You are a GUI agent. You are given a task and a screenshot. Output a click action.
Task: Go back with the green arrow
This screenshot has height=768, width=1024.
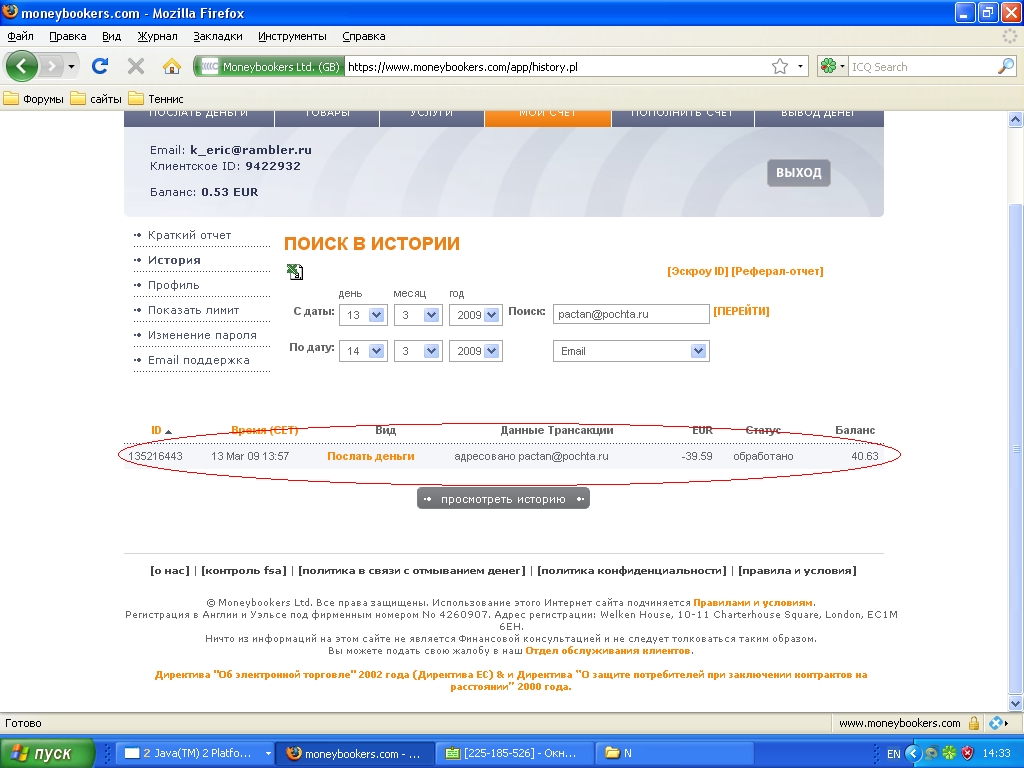pyautogui.click(x=22, y=66)
